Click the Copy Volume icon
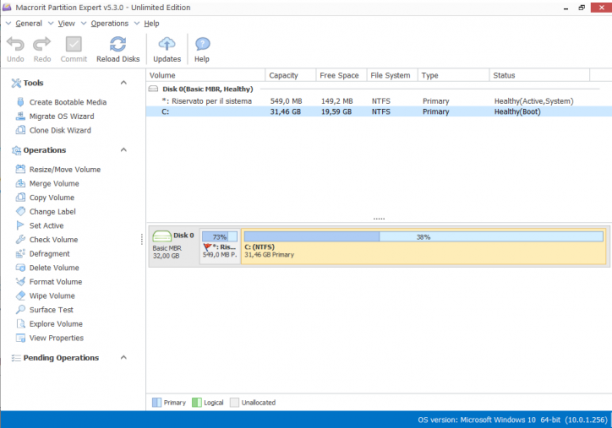Viewport: 612px width, 428px height. point(20,197)
